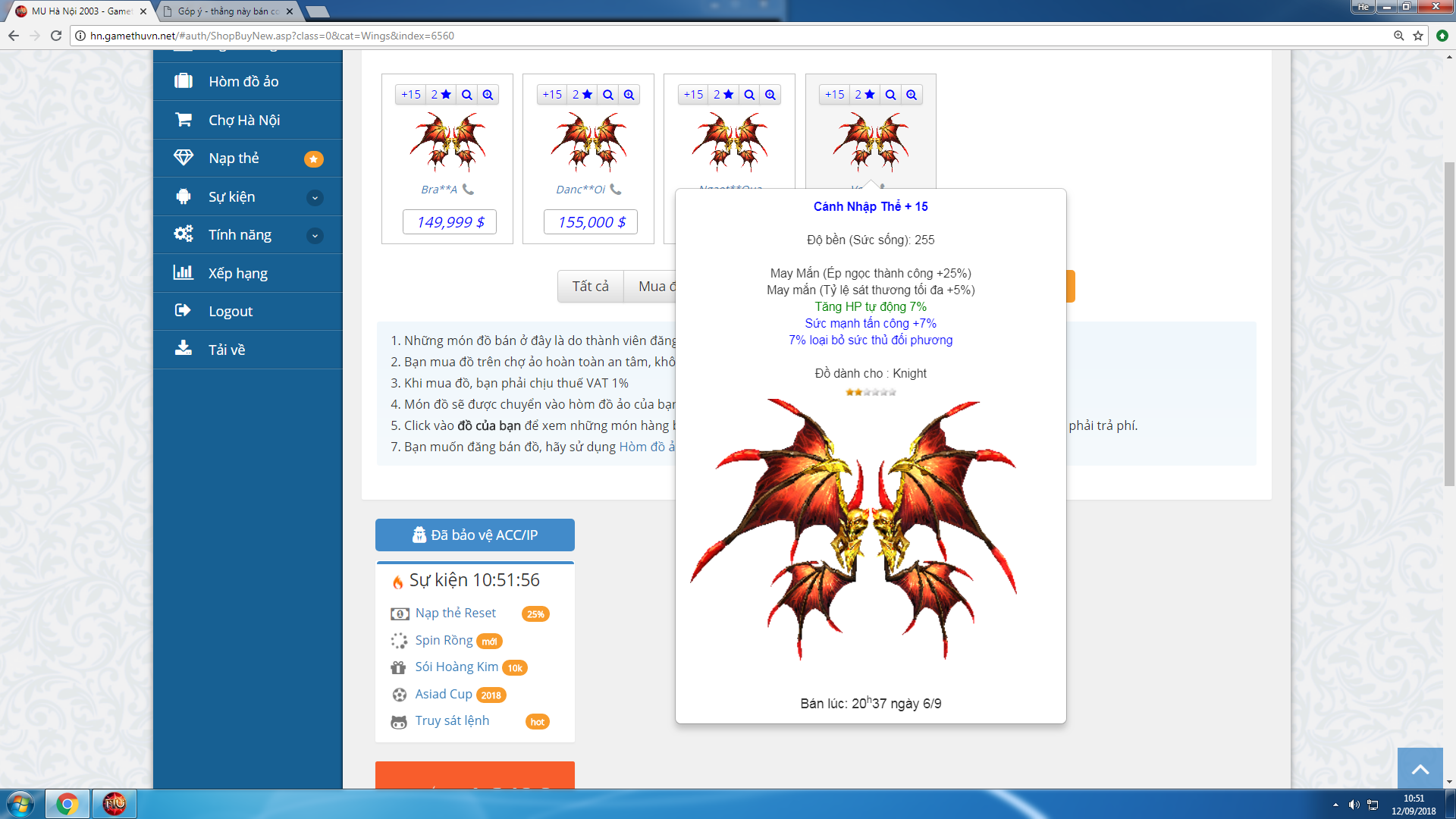
Task: Open the Windows Start menu
Action: 20,804
